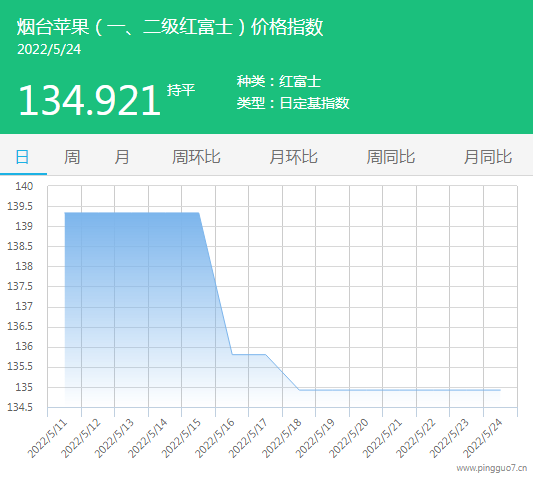
Task: Click the 烟台苹果价格指数 title
Action: coord(170,27)
